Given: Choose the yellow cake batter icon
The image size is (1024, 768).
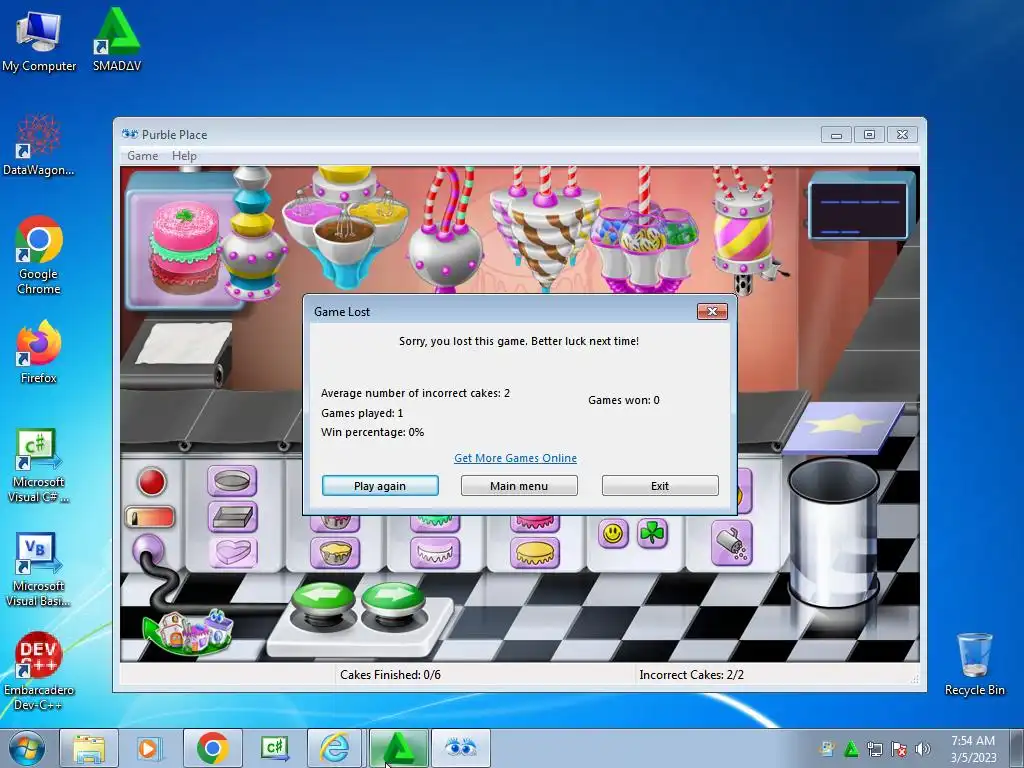Looking at the screenshot, I should tap(335, 552).
